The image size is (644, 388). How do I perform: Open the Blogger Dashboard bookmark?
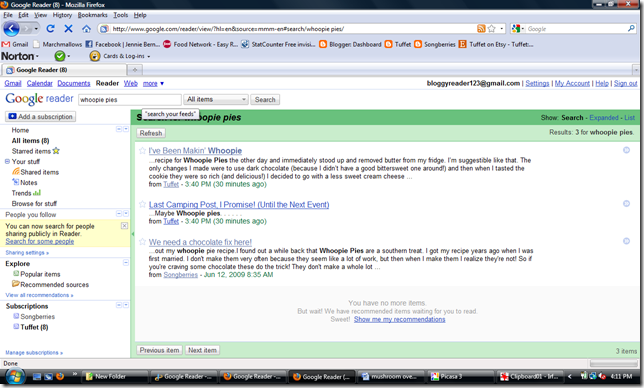(x=350, y=44)
